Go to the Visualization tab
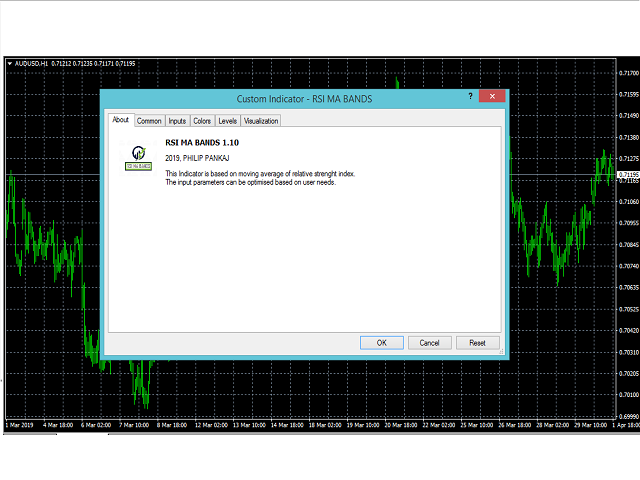The image size is (640, 480). 261,121
